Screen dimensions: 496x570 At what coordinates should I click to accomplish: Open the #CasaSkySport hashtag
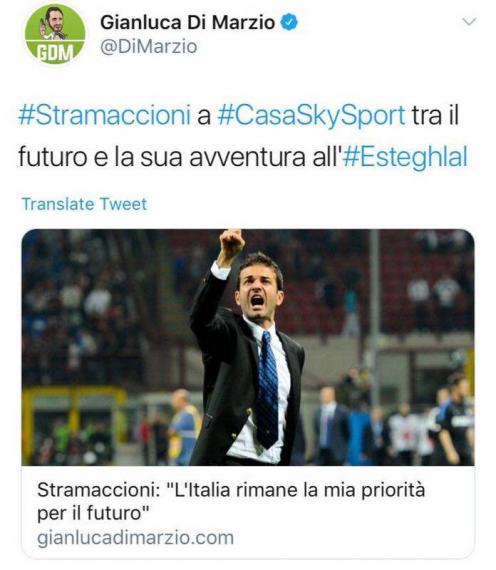pos(311,115)
